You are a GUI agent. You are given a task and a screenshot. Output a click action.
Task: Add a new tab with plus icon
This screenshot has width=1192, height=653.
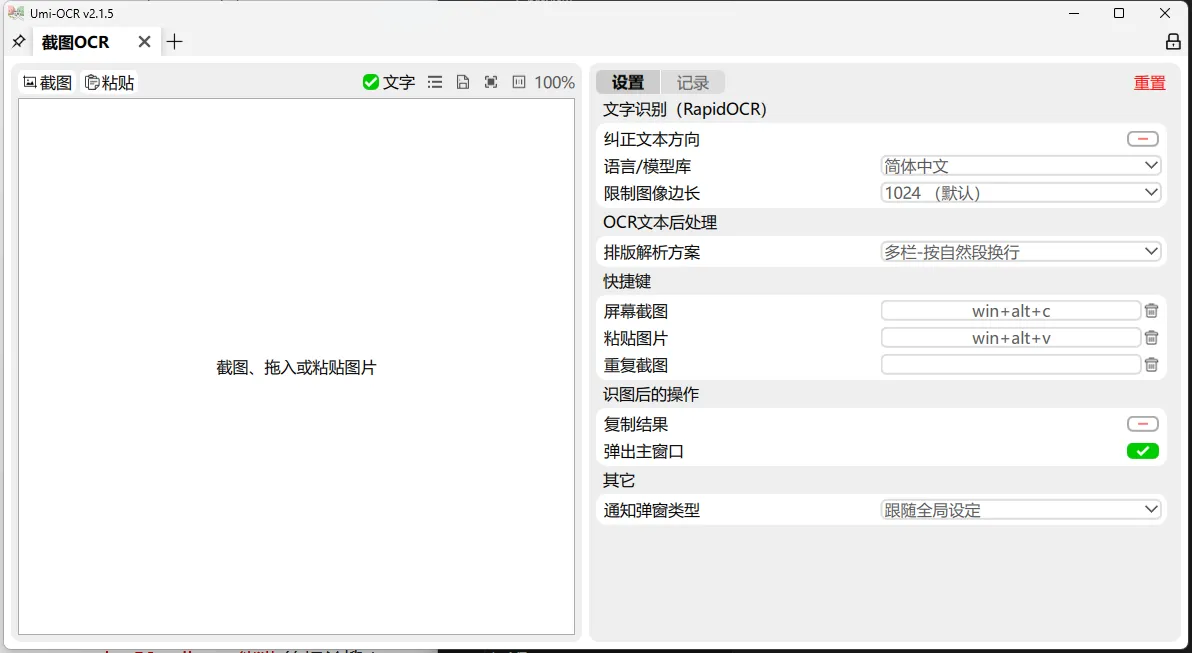[174, 42]
